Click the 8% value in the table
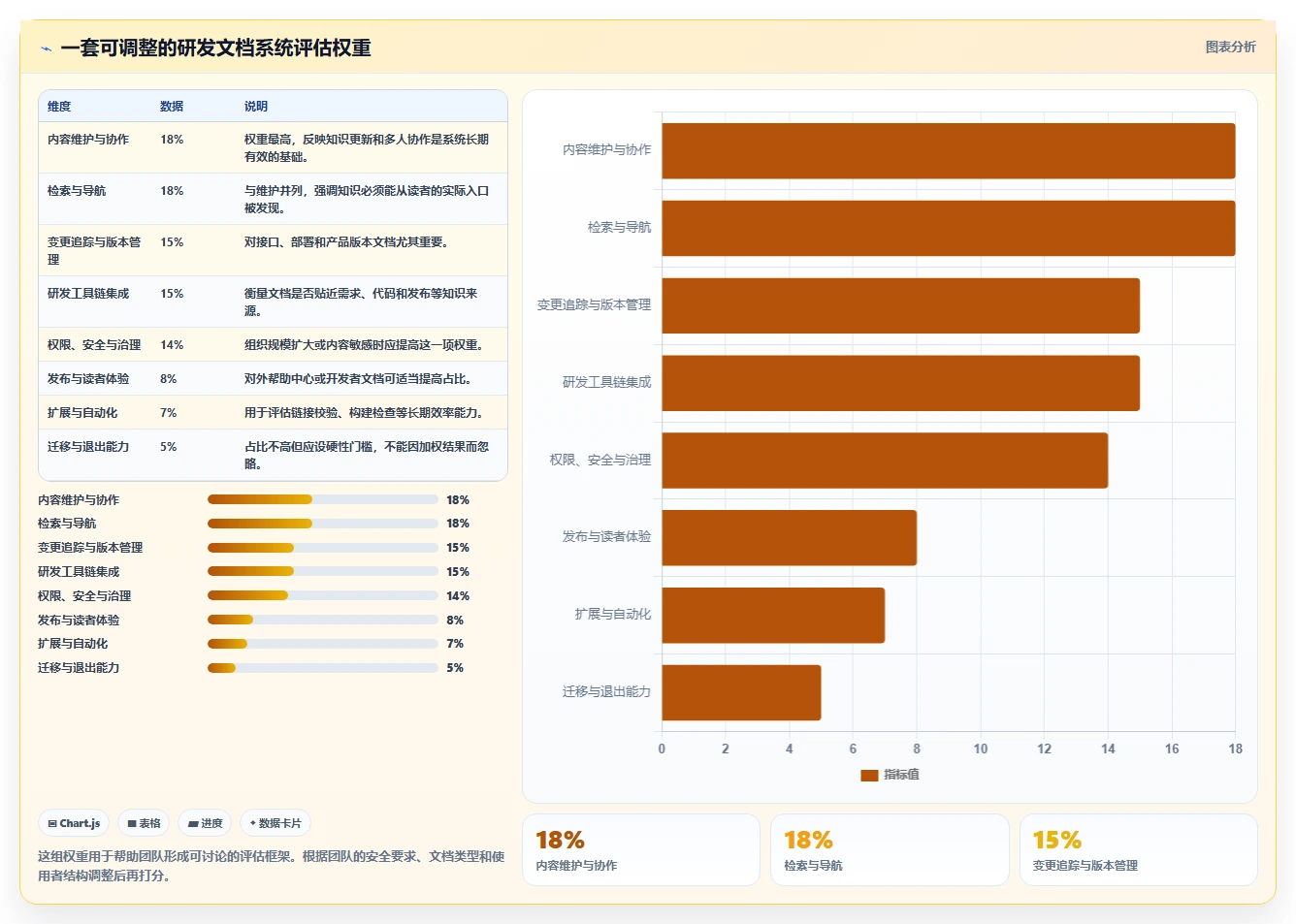 (x=169, y=379)
